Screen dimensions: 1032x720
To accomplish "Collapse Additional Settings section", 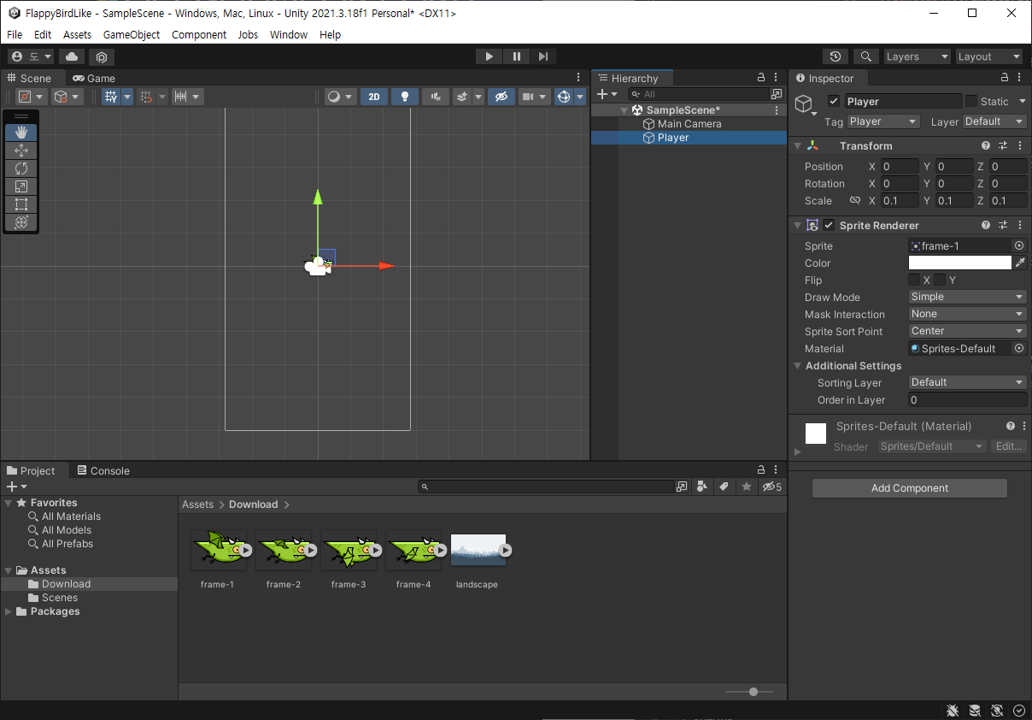I will coord(798,365).
